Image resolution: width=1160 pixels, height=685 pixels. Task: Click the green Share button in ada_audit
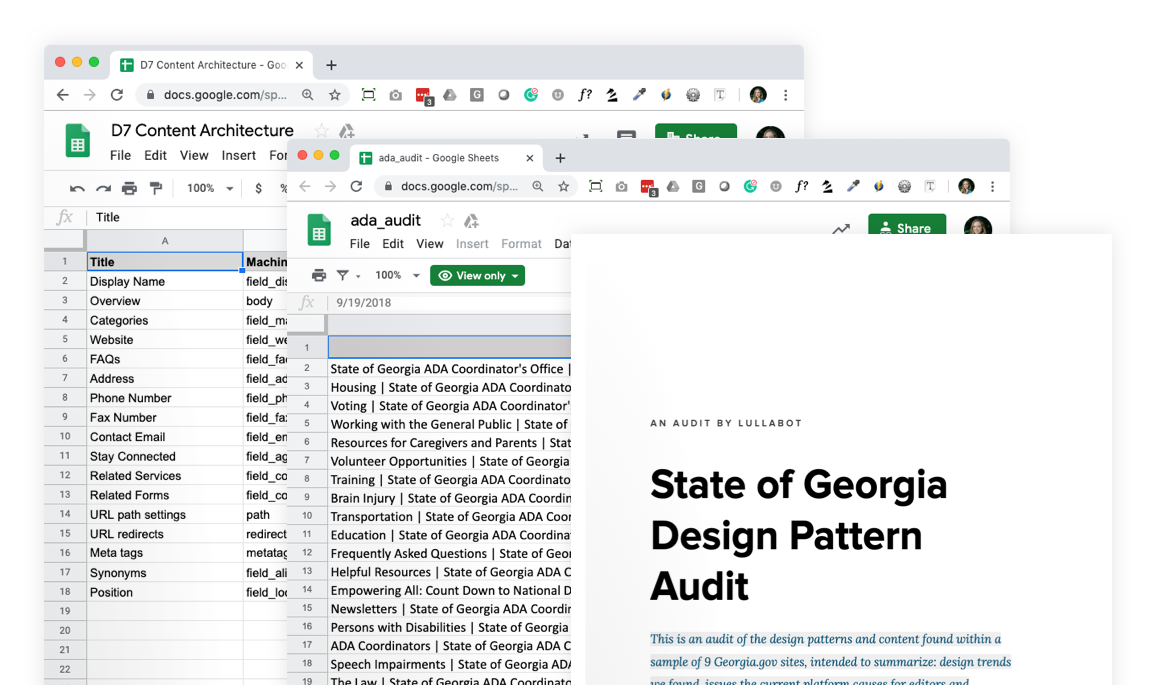pyautogui.click(x=906, y=228)
